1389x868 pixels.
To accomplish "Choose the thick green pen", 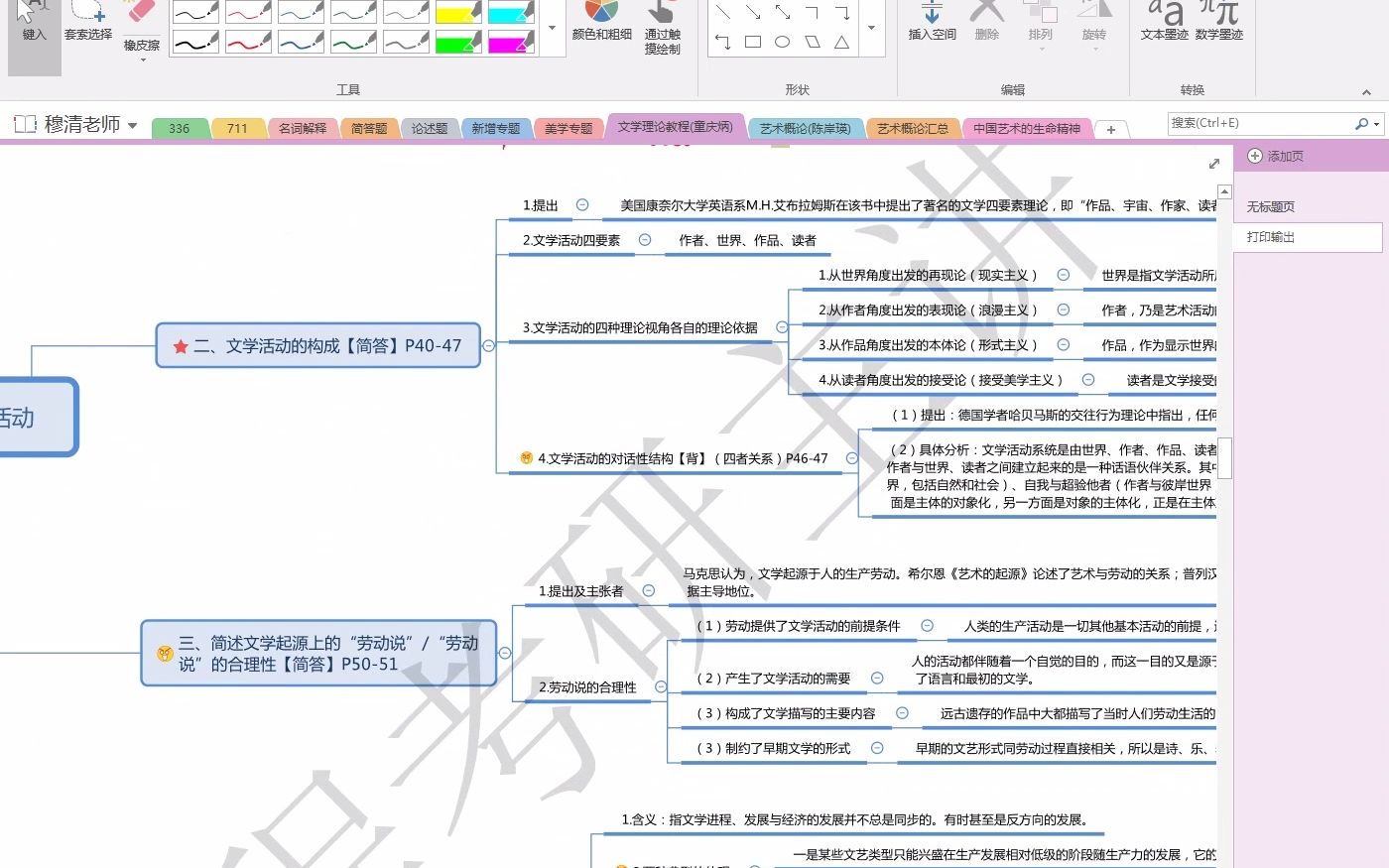I will [354, 43].
